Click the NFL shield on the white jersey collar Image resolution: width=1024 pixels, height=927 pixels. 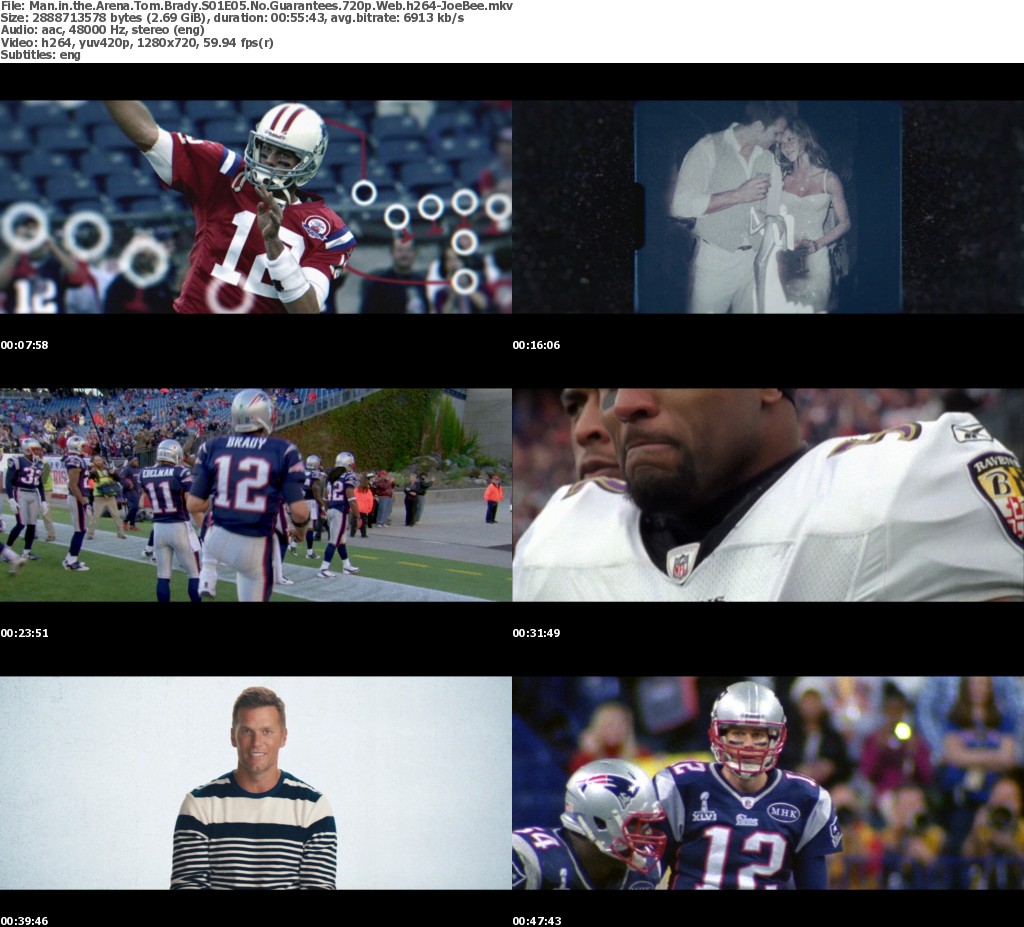682,564
